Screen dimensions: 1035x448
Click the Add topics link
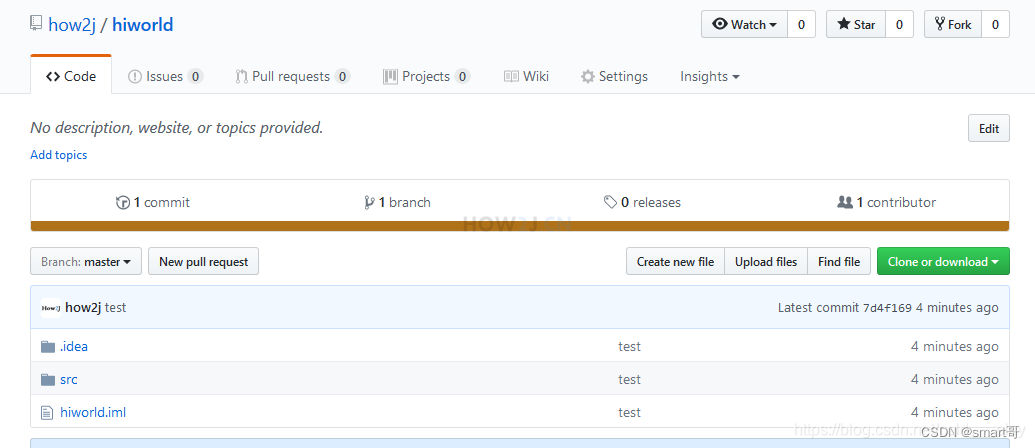(x=59, y=155)
